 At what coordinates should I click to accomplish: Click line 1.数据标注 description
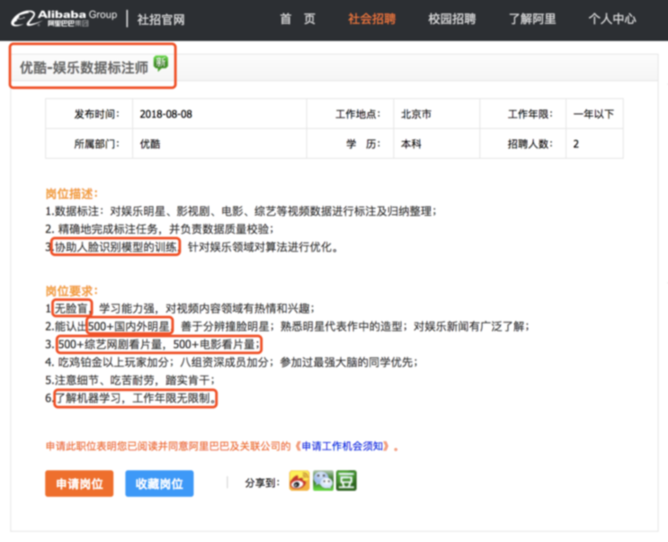pos(241,211)
